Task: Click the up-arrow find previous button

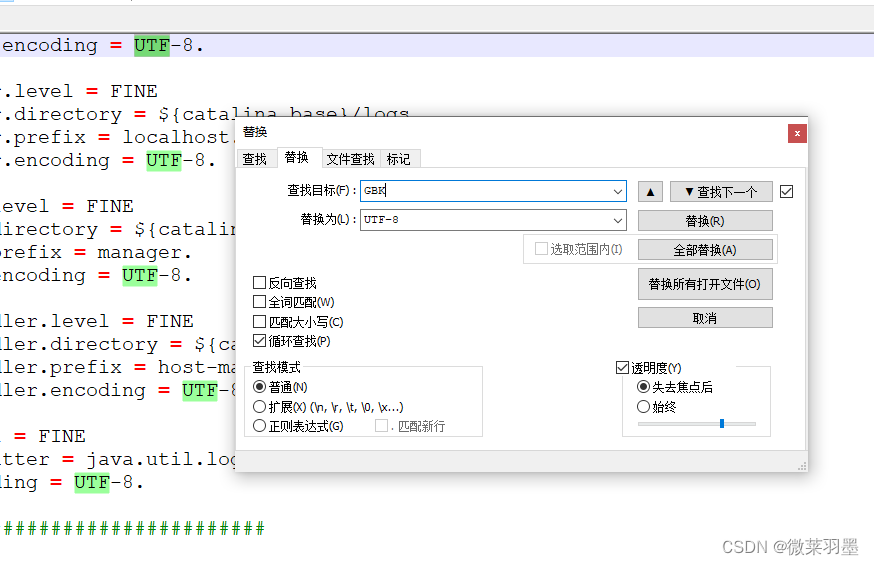Action: click(650, 192)
